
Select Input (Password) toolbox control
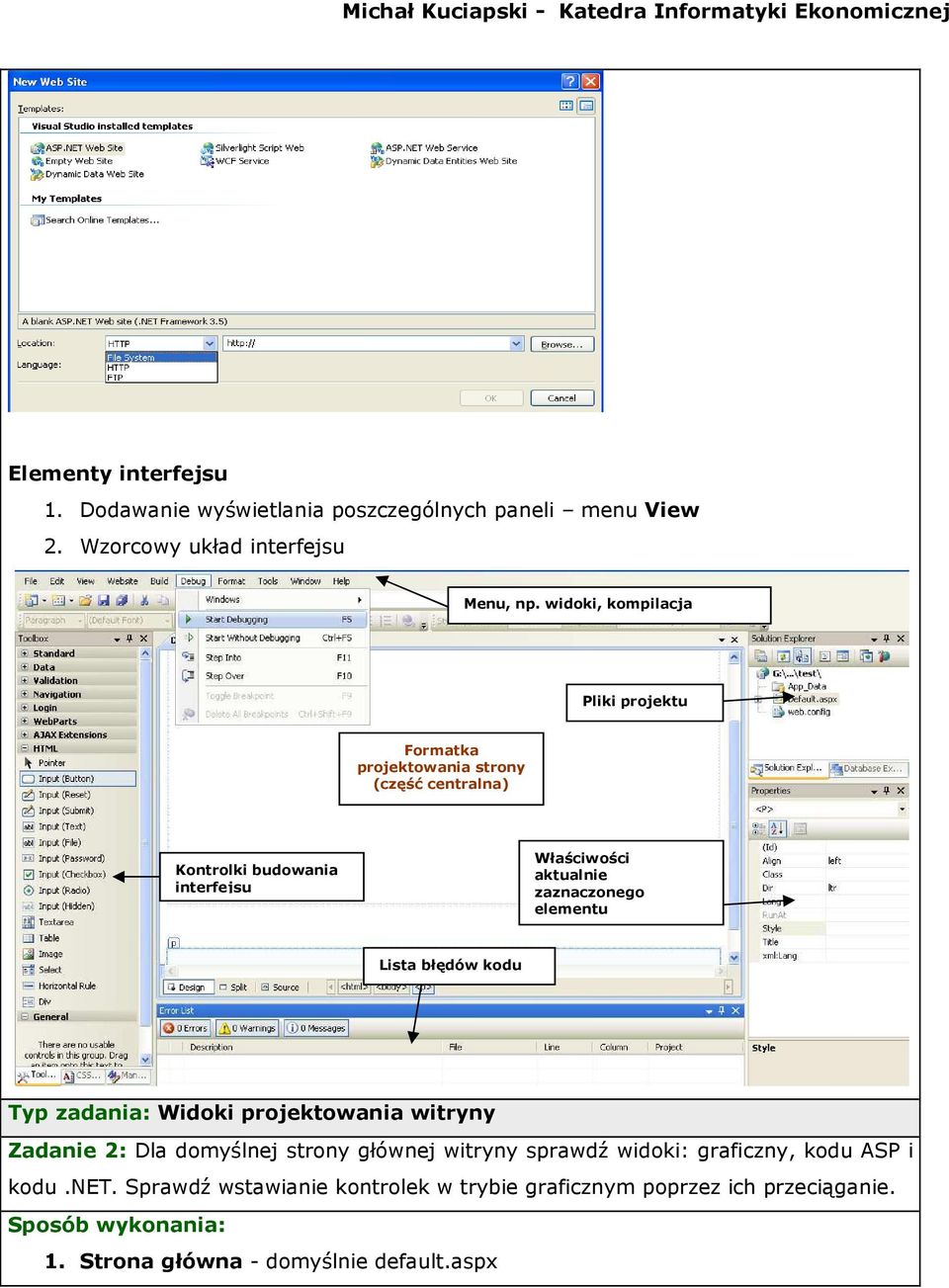tap(78, 858)
